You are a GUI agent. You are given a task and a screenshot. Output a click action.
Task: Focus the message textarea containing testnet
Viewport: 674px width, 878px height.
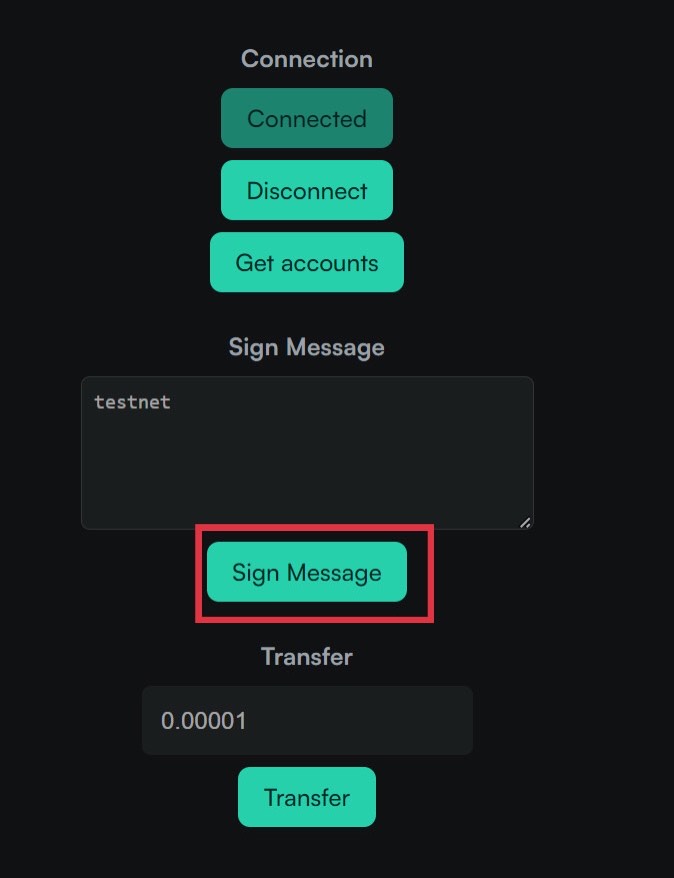point(307,452)
